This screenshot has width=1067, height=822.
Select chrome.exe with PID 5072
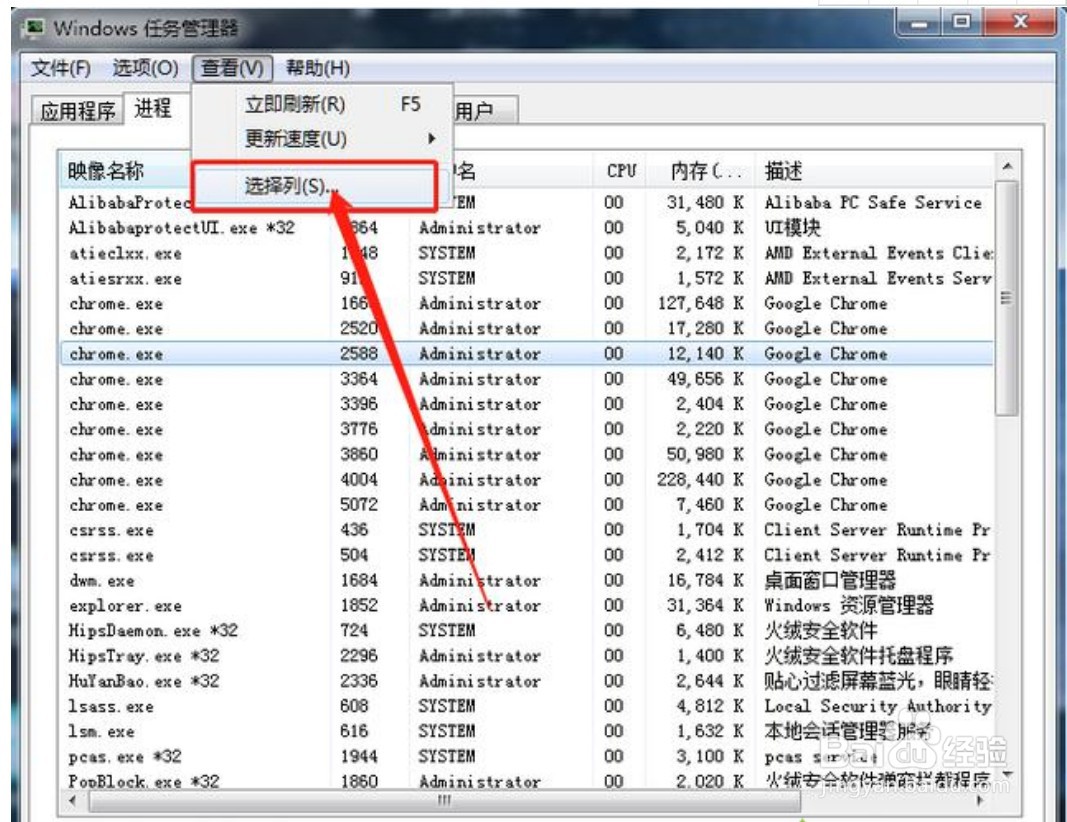[x=527, y=505]
